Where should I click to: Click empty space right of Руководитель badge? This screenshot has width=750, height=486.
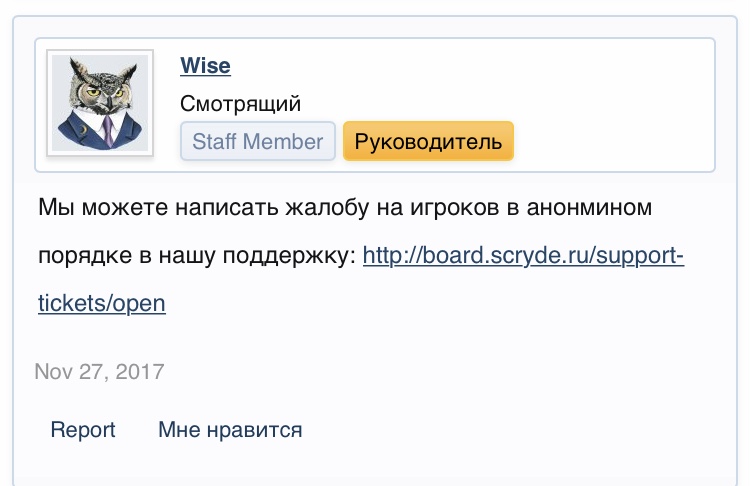(x=610, y=141)
